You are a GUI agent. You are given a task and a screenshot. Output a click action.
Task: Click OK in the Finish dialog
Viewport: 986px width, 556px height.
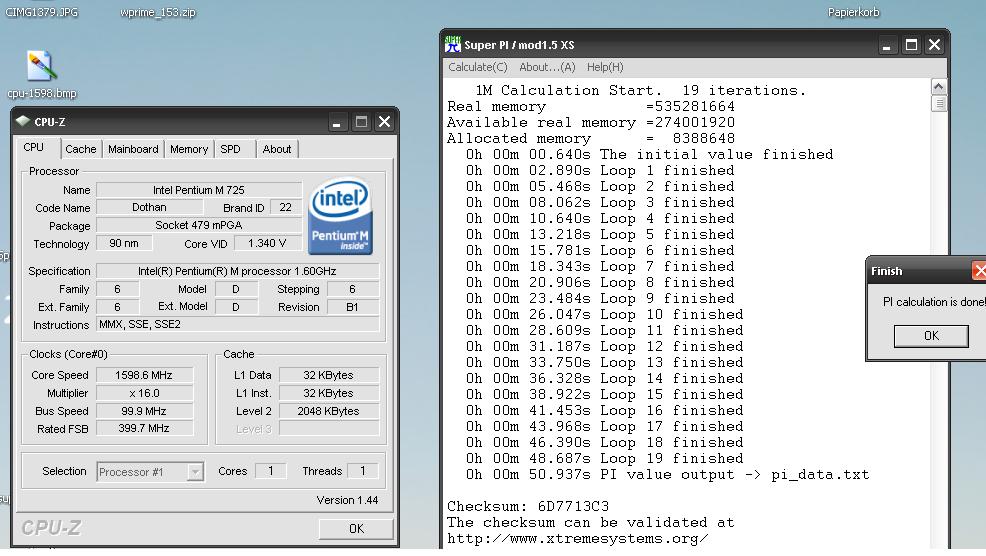[x=931, y=336]
